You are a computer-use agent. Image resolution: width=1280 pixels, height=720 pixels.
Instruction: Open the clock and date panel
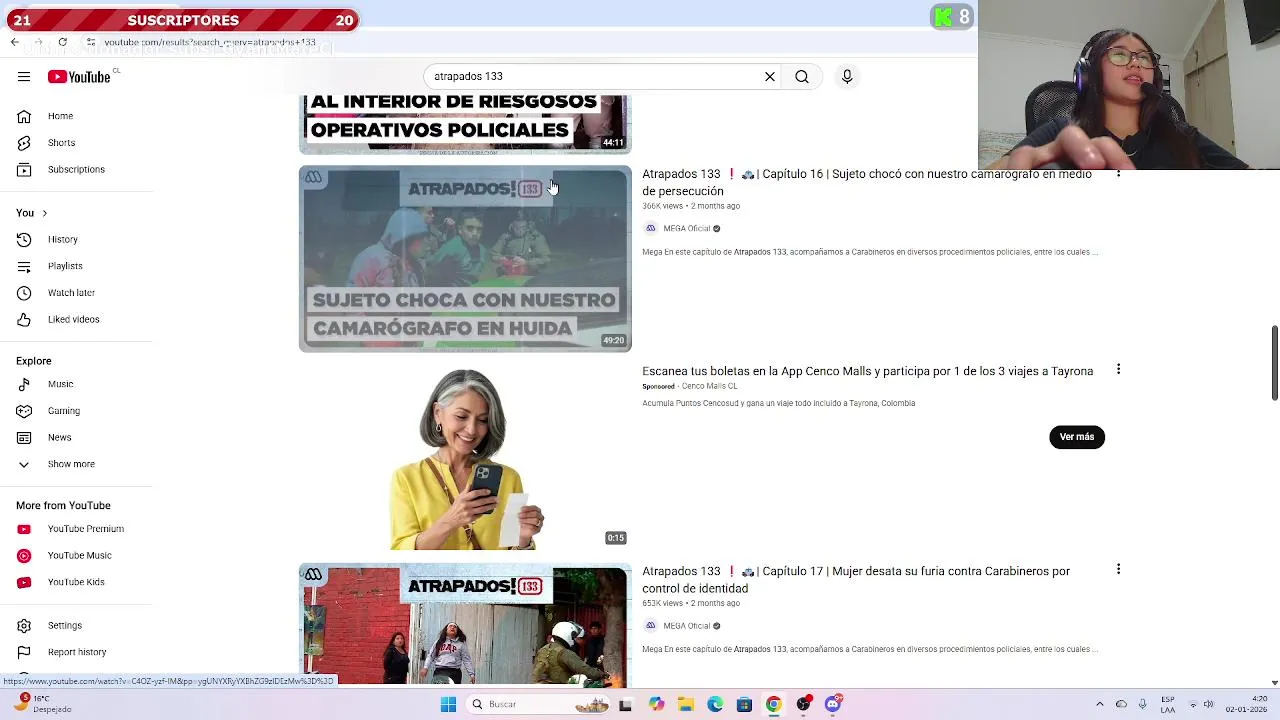[x=1246, y=704]
